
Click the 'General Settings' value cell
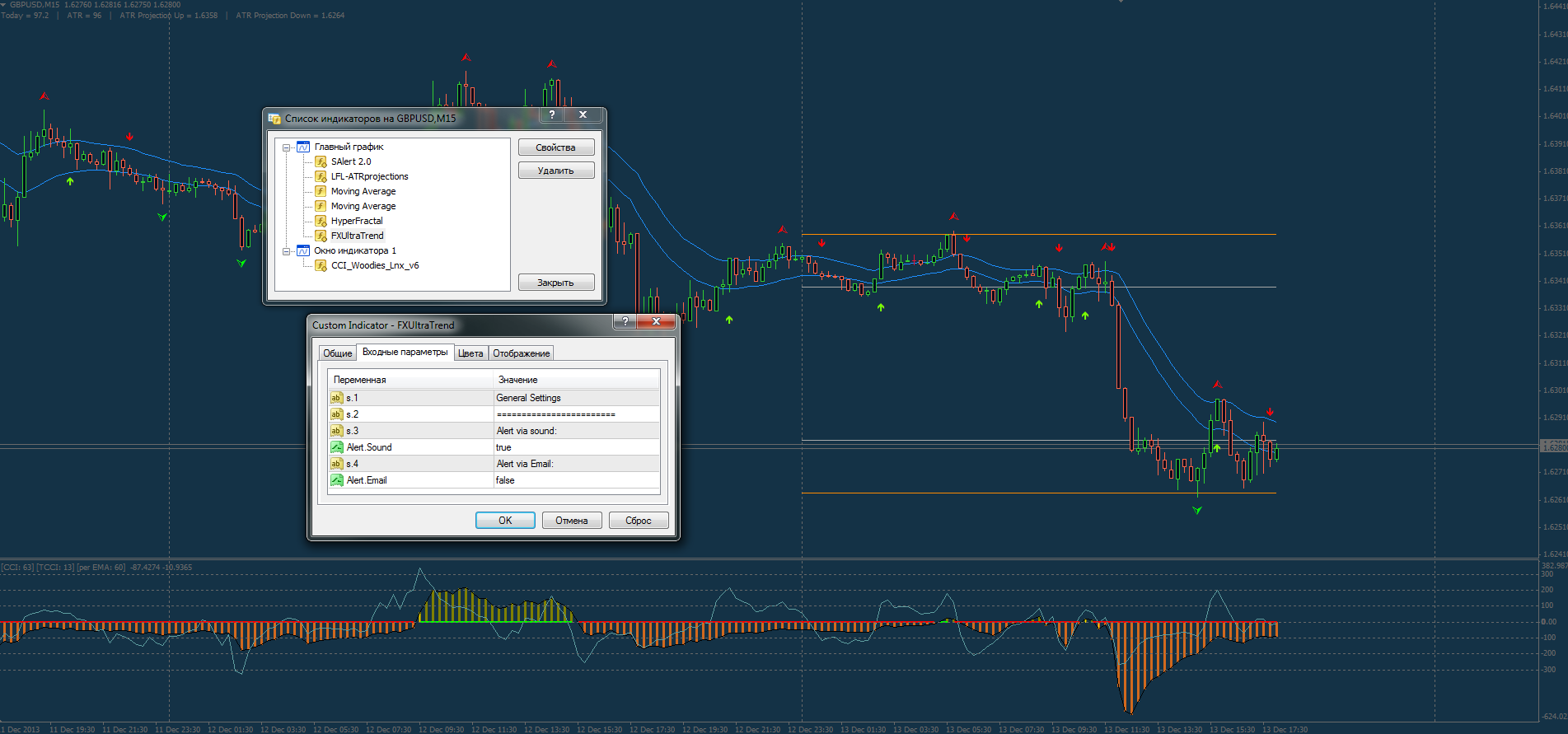pyautogui.click(x=577, y=398)
